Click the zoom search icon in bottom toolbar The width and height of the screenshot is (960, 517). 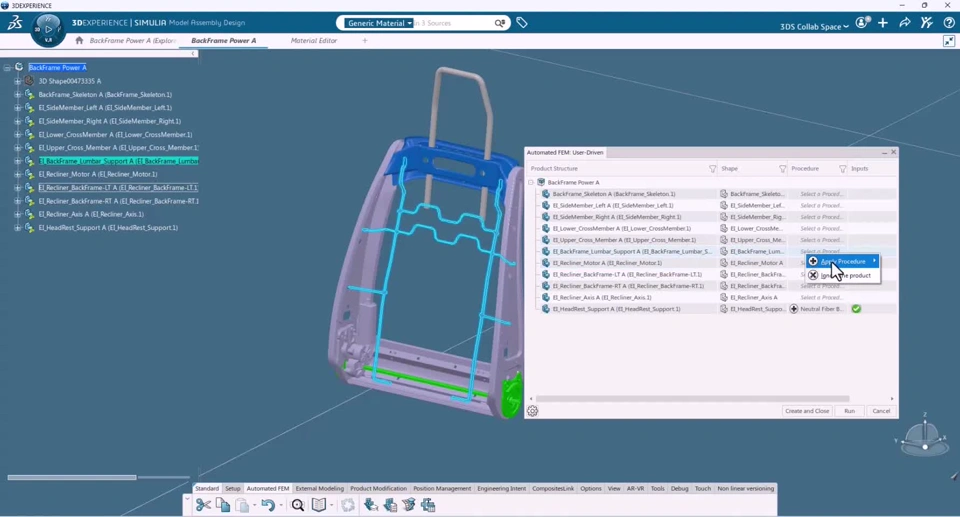point(298,505)
